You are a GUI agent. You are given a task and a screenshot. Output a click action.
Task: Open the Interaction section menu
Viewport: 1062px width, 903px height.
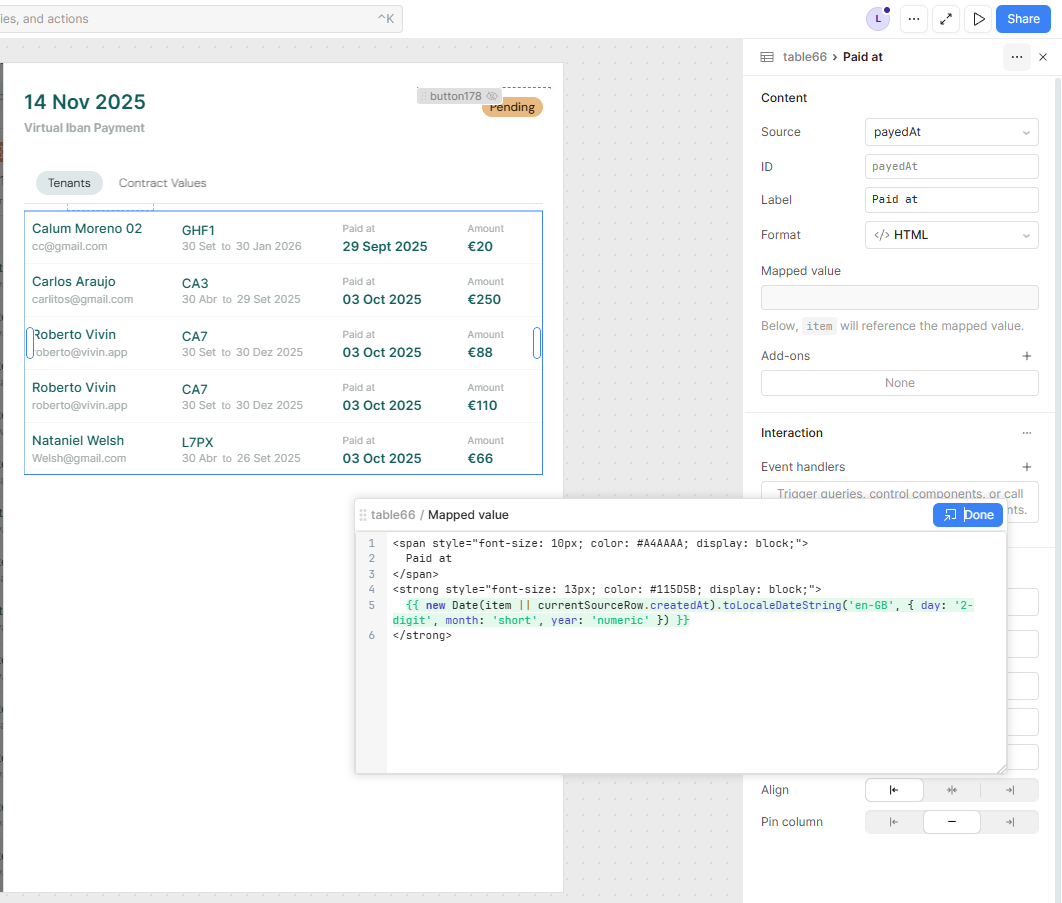point(1026,432)
